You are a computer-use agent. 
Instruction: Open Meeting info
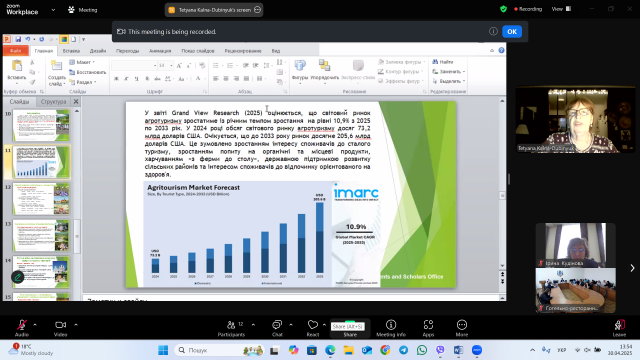391,328
